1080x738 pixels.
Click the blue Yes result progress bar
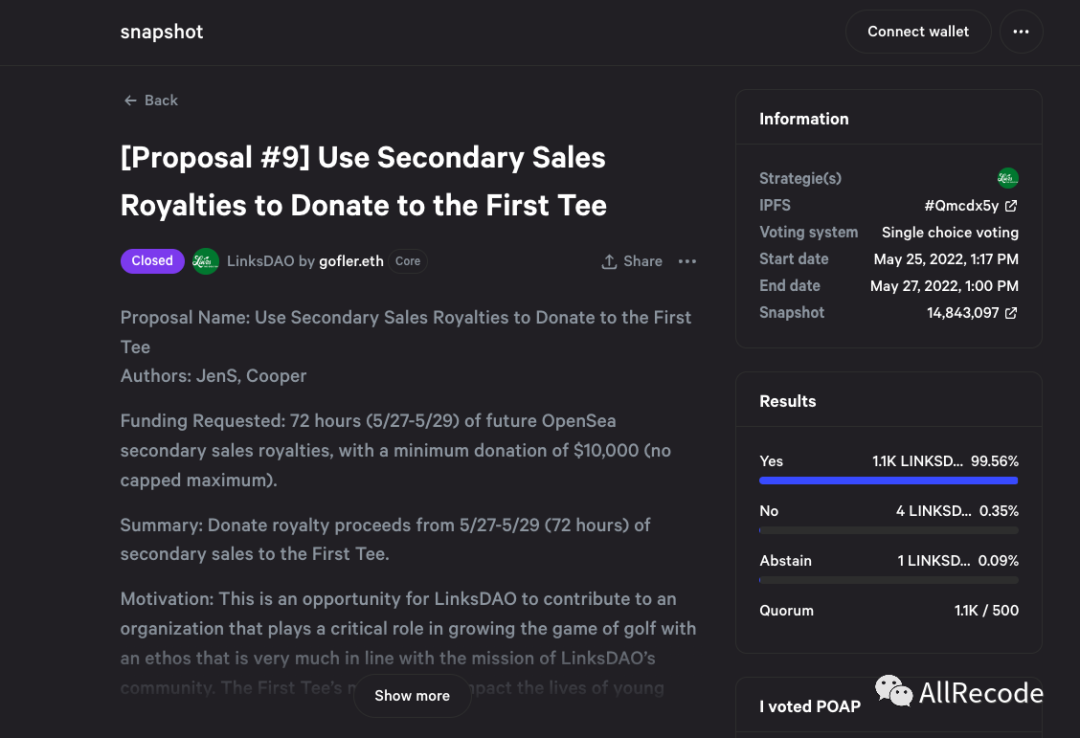tap(888, 481)
